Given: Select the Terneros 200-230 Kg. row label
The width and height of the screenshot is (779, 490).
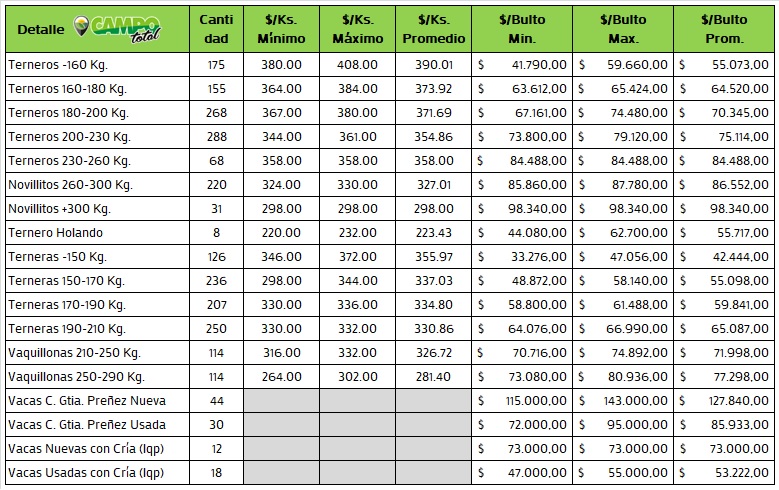Looking at the screenshot, I should pyautogui.click(x=69, y=137).
